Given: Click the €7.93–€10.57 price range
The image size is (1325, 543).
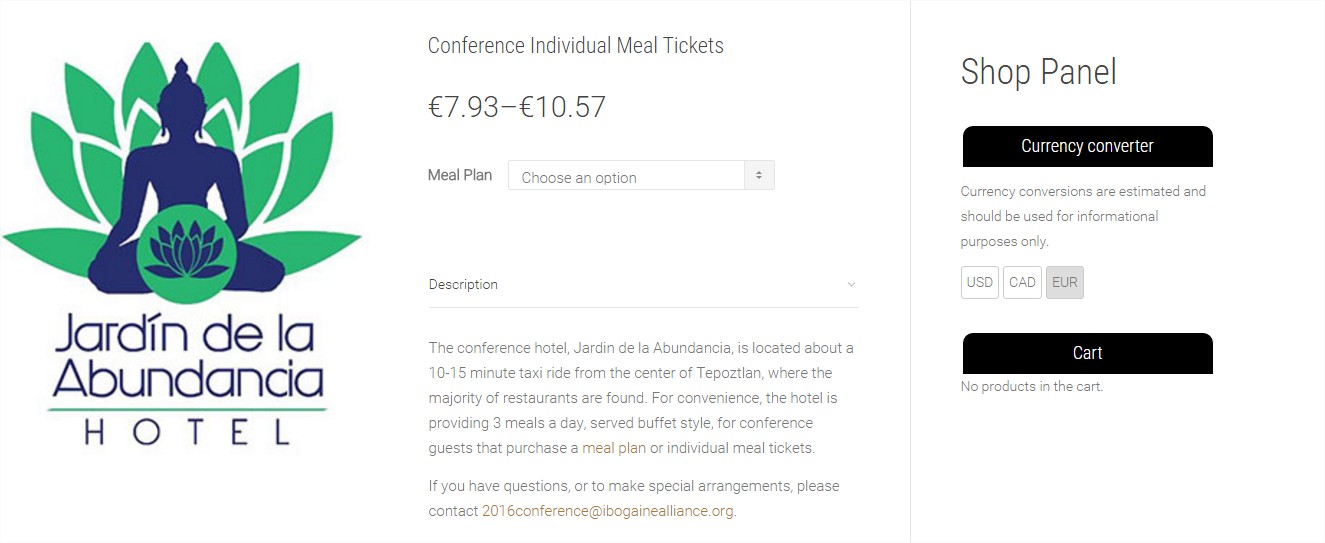Looking at the screenshot, I should 517,107.
